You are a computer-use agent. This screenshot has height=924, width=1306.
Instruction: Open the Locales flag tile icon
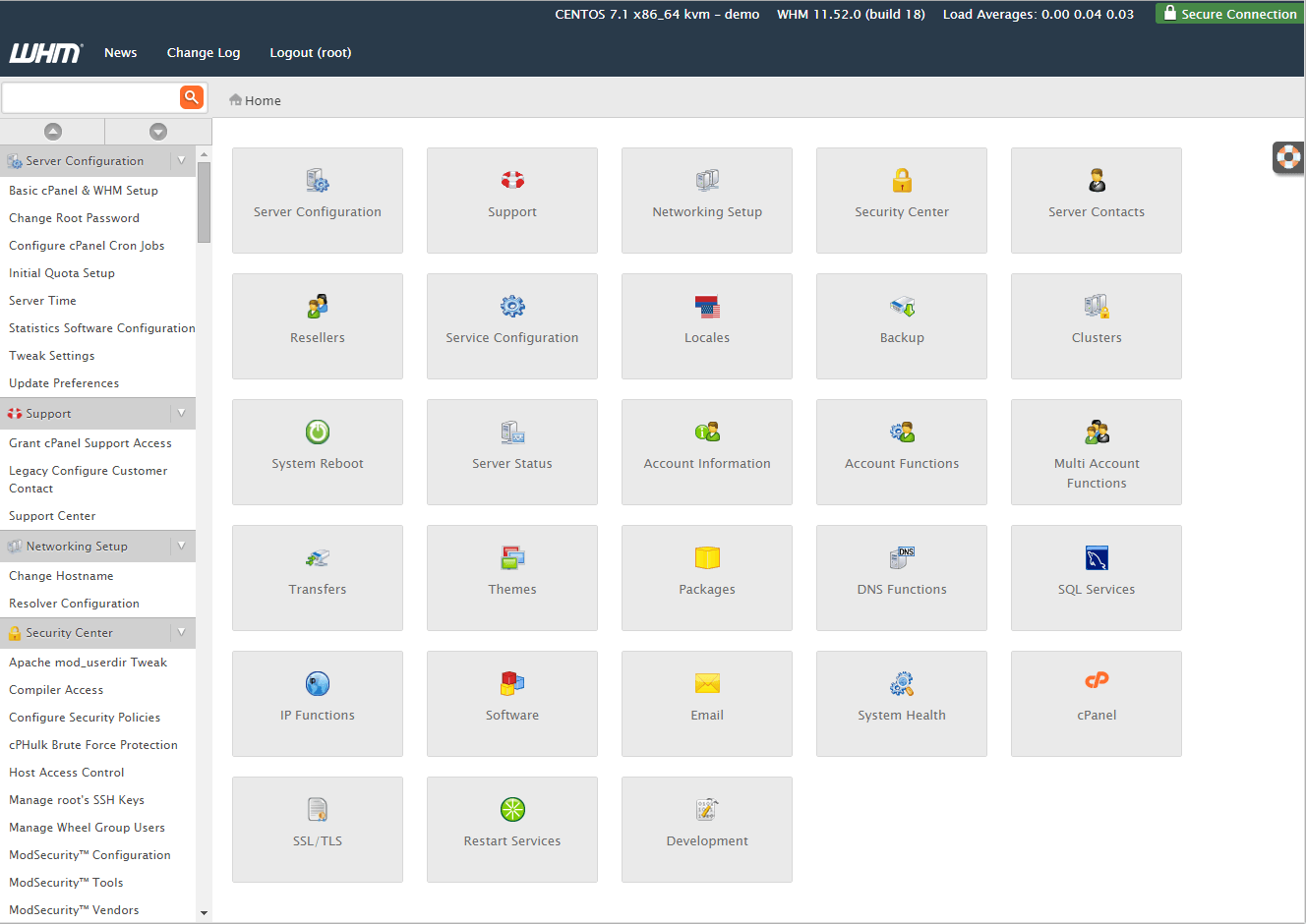click(707, 307)
